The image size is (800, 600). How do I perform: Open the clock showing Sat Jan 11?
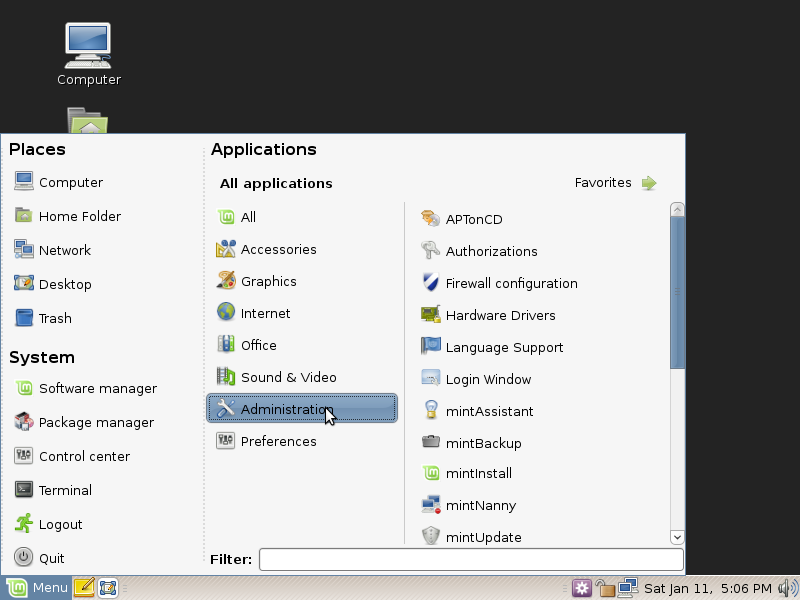click(x=707, y=588)
